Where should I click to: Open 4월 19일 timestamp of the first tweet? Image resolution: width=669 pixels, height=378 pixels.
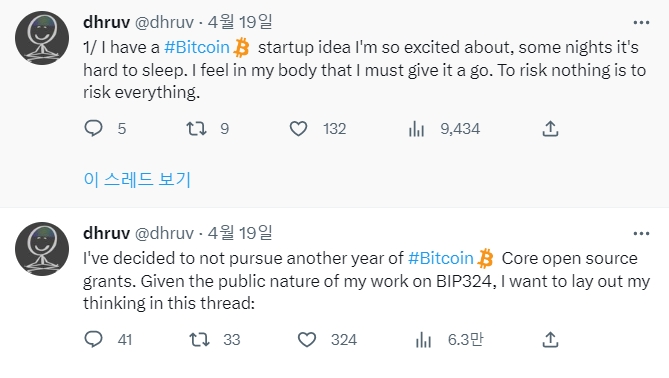pyautogui.click(x=240, y=22)
